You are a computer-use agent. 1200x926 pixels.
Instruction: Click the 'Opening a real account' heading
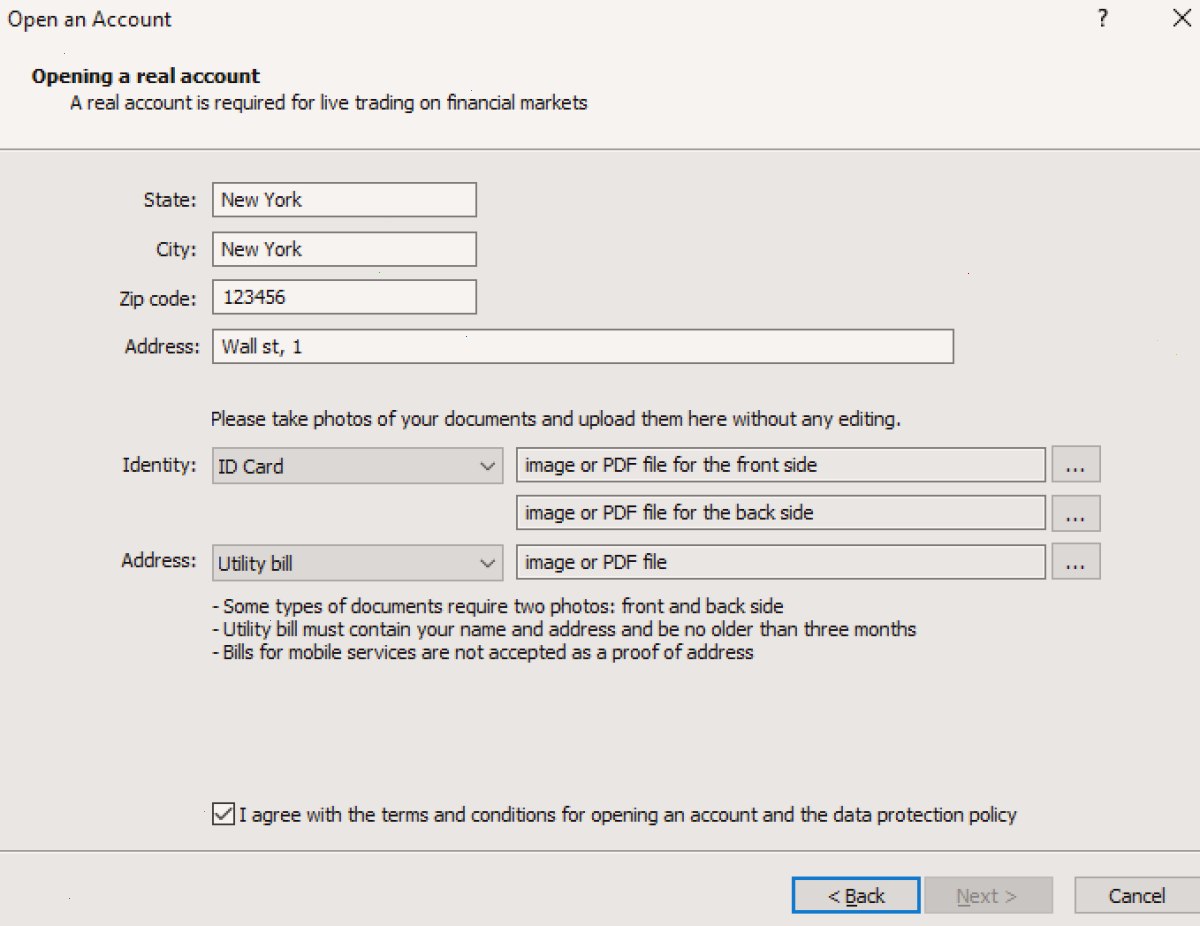(x=146, y=76)
